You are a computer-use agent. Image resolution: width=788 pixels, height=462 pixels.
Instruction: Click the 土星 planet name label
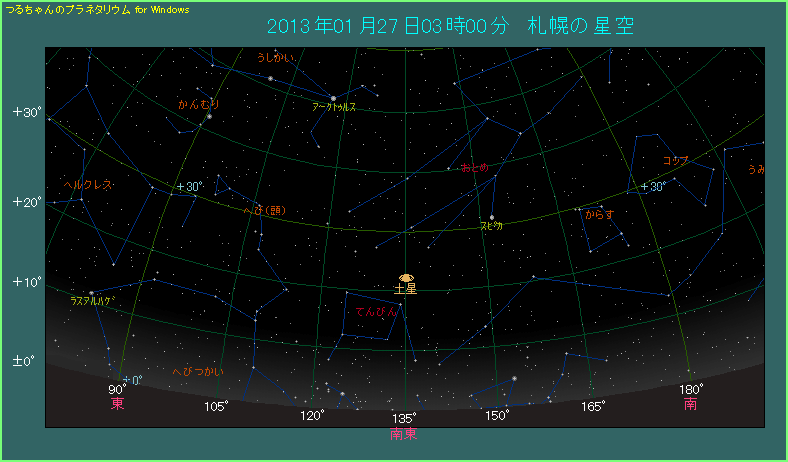[405, 290]
